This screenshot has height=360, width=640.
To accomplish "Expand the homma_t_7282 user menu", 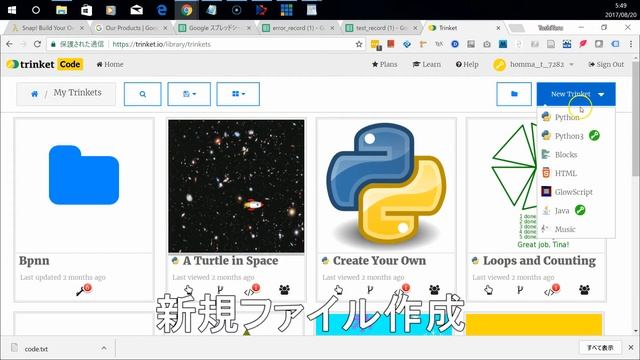I will coord(533,64).
